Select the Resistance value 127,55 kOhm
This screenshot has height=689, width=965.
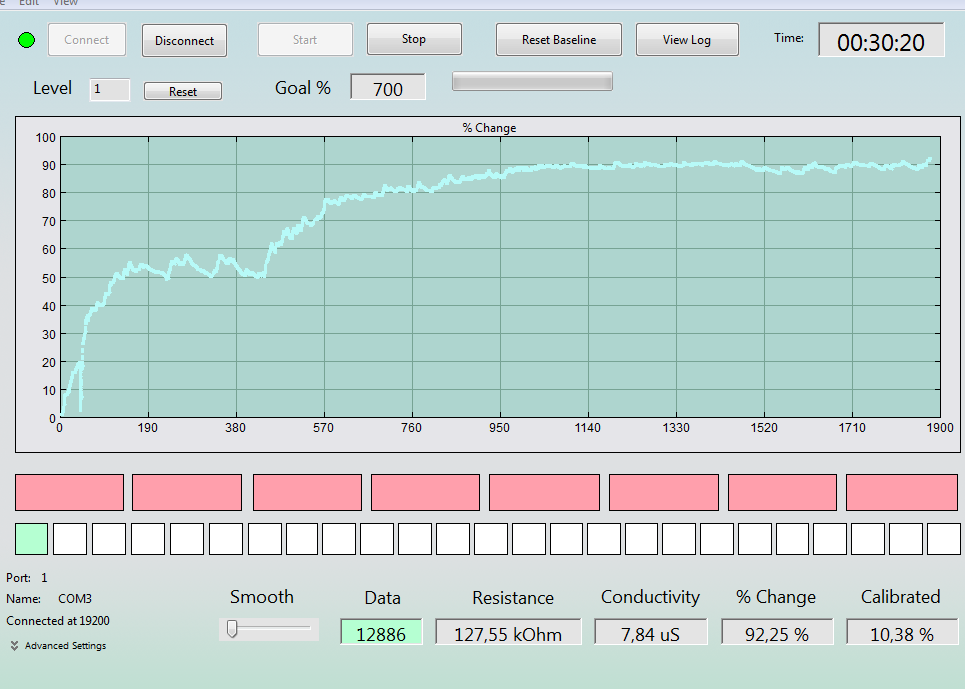point(508,633)
